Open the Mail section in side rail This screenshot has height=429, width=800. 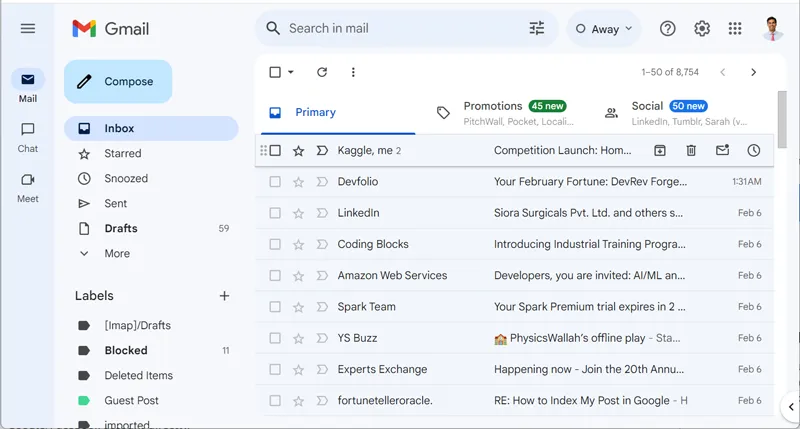coord(28,87)
